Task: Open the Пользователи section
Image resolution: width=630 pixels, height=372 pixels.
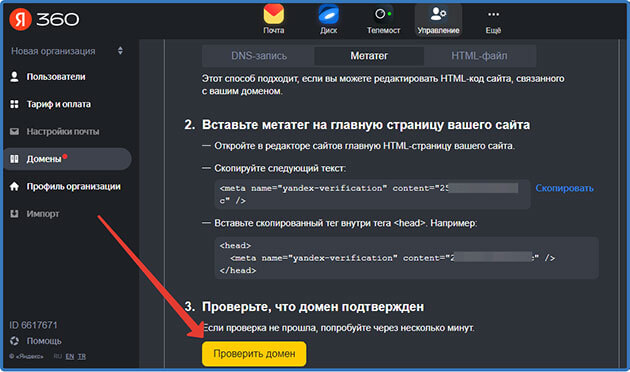Action: tap(56, 77)
